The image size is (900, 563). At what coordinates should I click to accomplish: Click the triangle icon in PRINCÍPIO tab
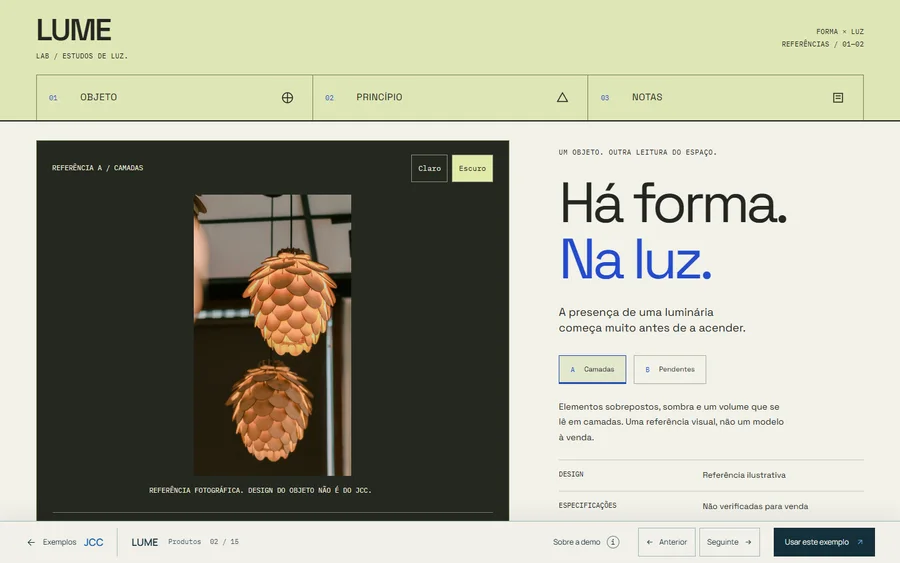pos(562,98)
